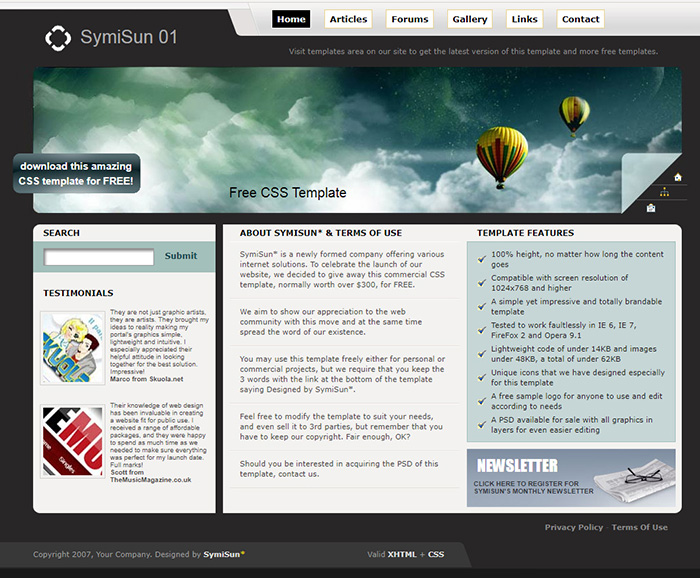Image resolution: width=700 pixels, height=578 pixels.
Task: Click checkmark beside 'A free sample logo'
Action: coord(481,401)
